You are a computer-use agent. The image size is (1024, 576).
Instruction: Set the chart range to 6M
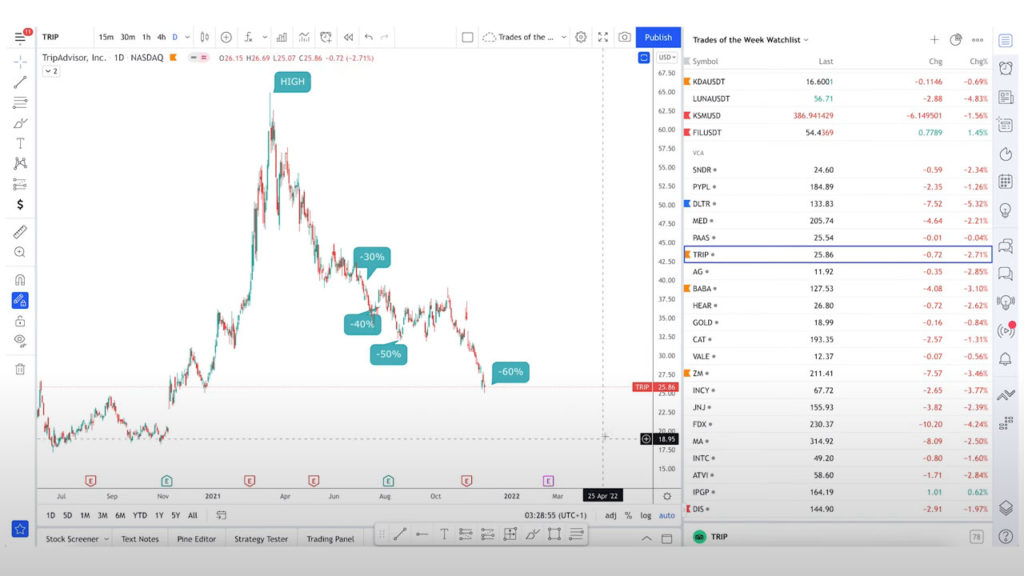tap(120, 515)
